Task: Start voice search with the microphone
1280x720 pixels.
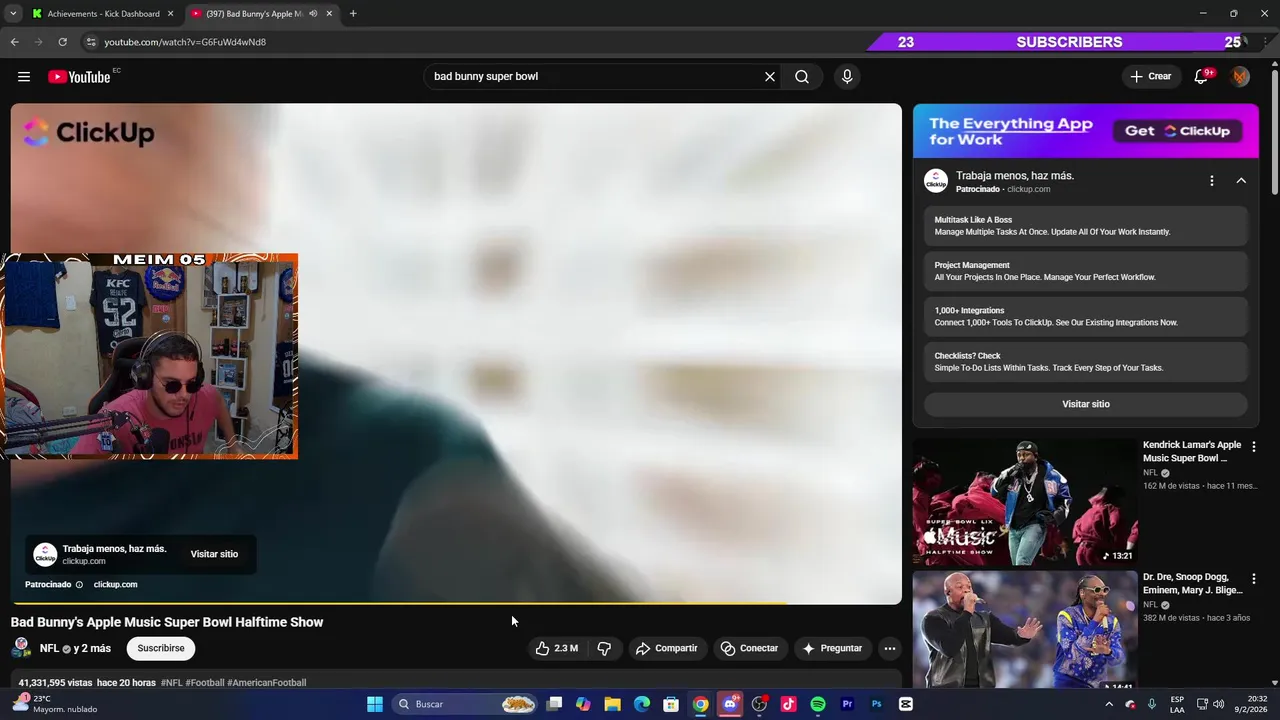Action: pos(847,77)
